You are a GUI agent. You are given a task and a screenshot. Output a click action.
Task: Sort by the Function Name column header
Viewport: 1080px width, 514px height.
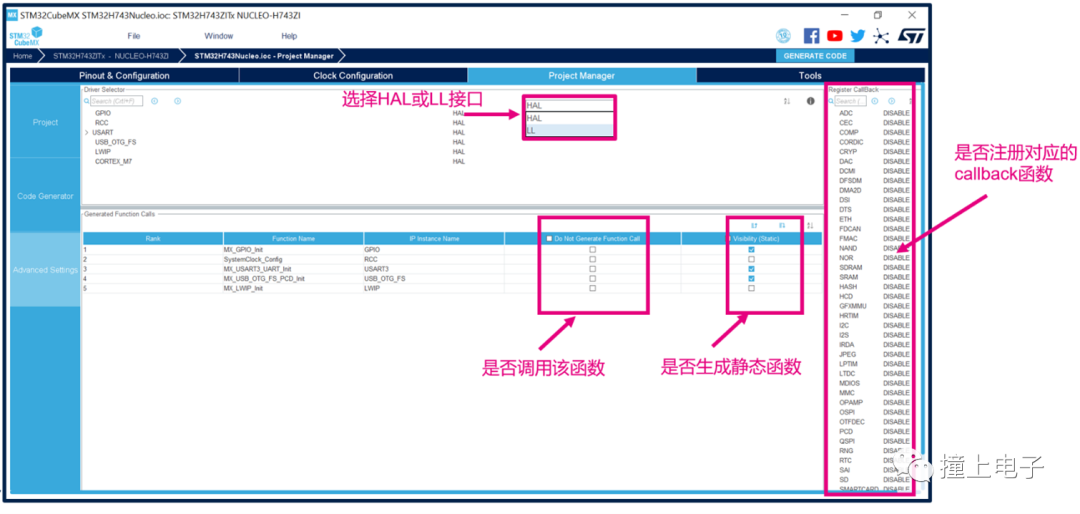(293, 238)
